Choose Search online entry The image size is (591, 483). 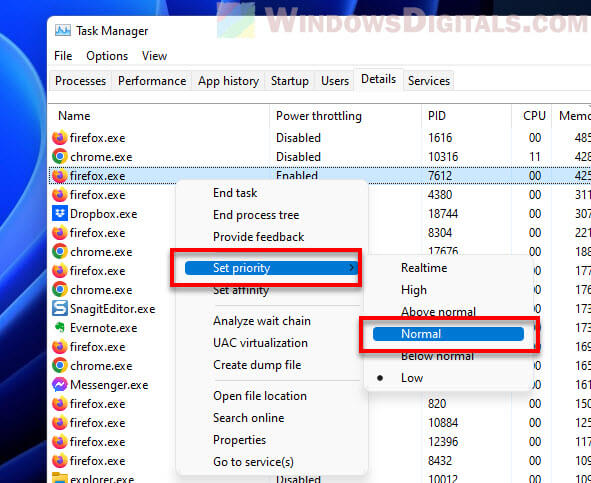(x=248, y=418)
